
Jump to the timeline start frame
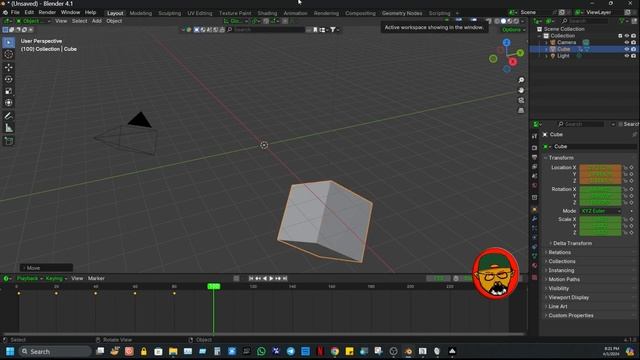251,278
